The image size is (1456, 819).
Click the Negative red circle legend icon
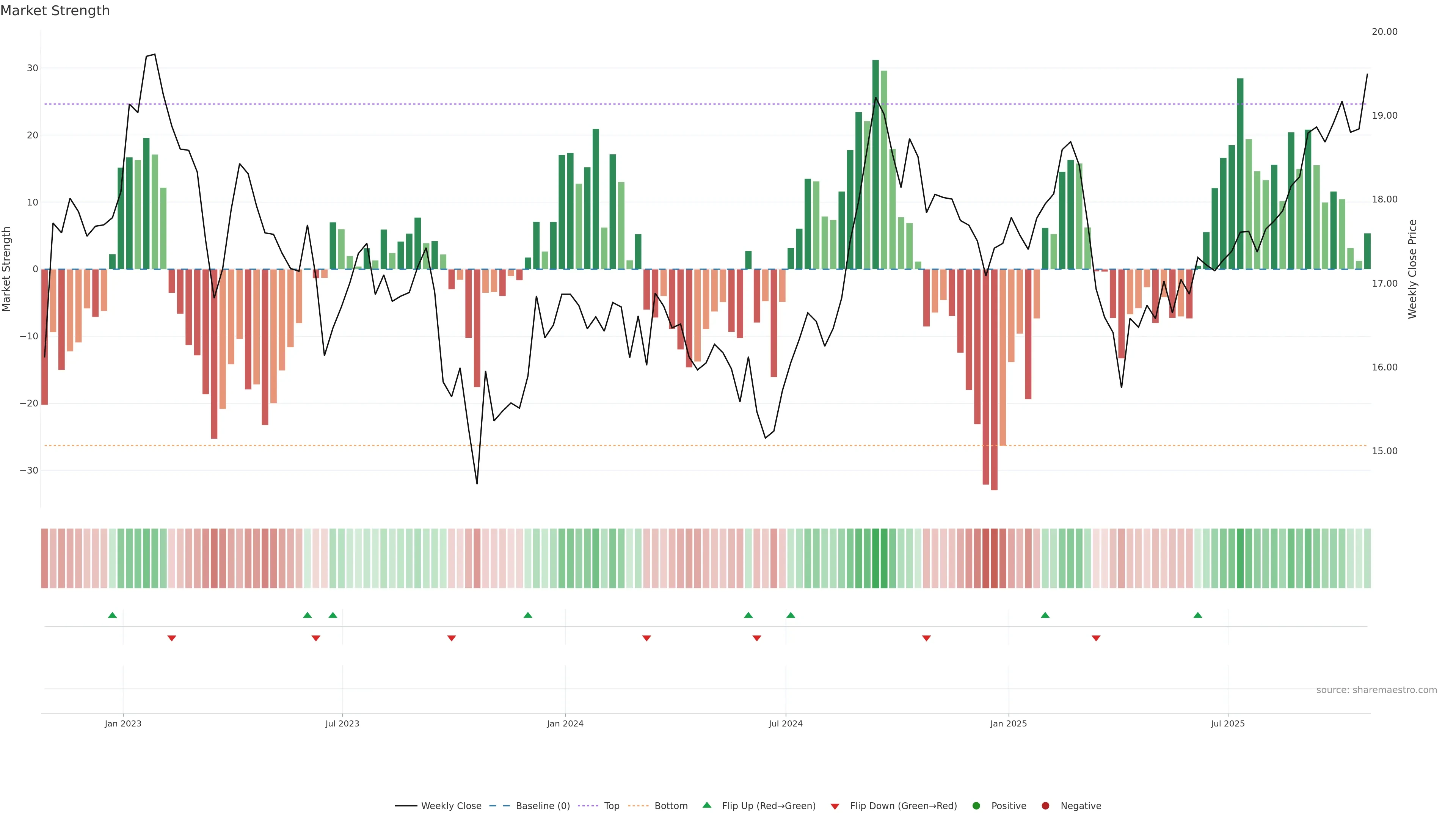[1045, 806]
